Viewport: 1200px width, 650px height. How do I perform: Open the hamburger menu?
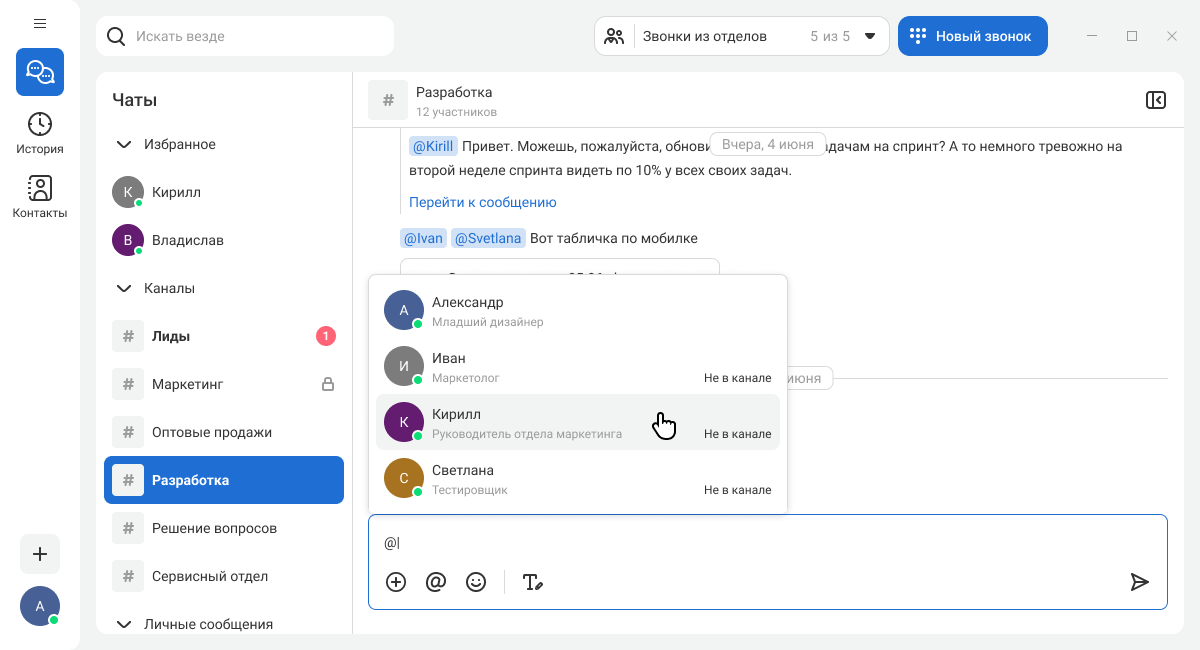tap(40, 23)
